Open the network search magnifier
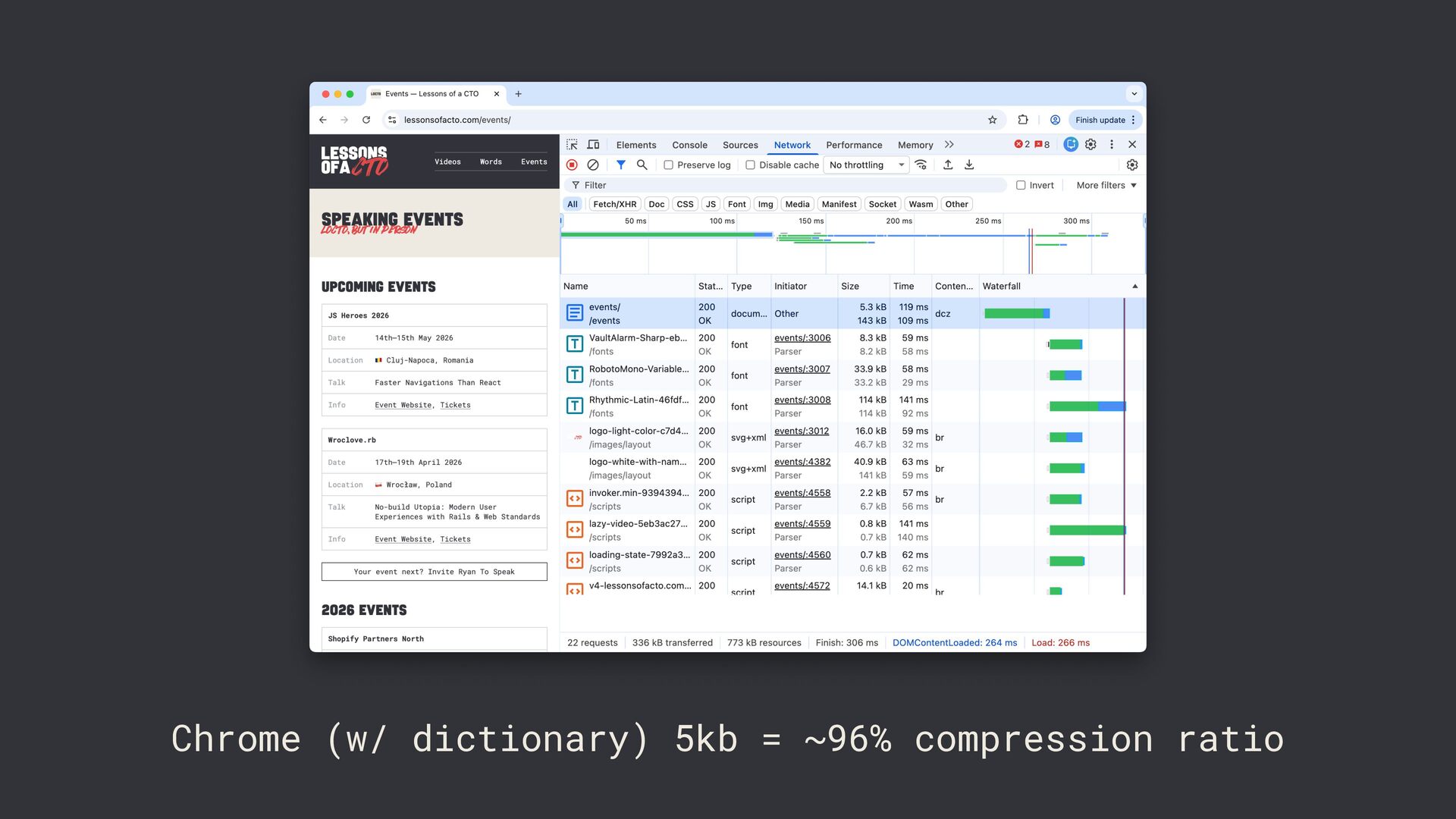1456x819 pixels. click(642, 165)
